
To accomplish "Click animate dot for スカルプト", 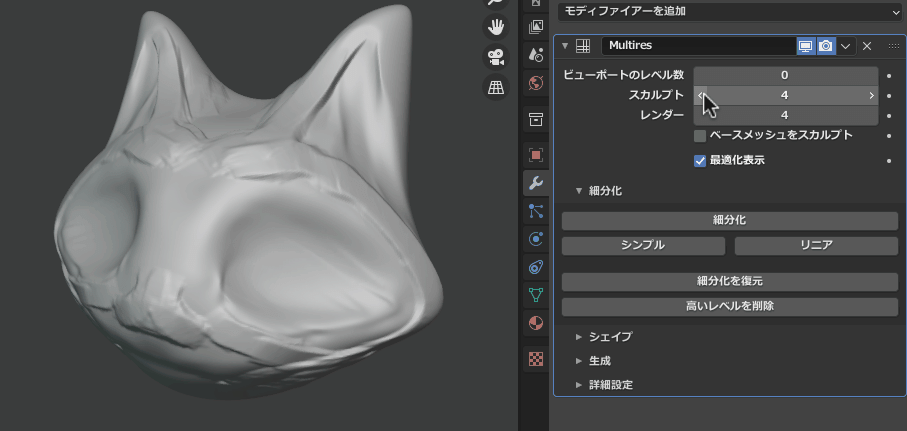I will pyautogui.click(x=889, y=95).
